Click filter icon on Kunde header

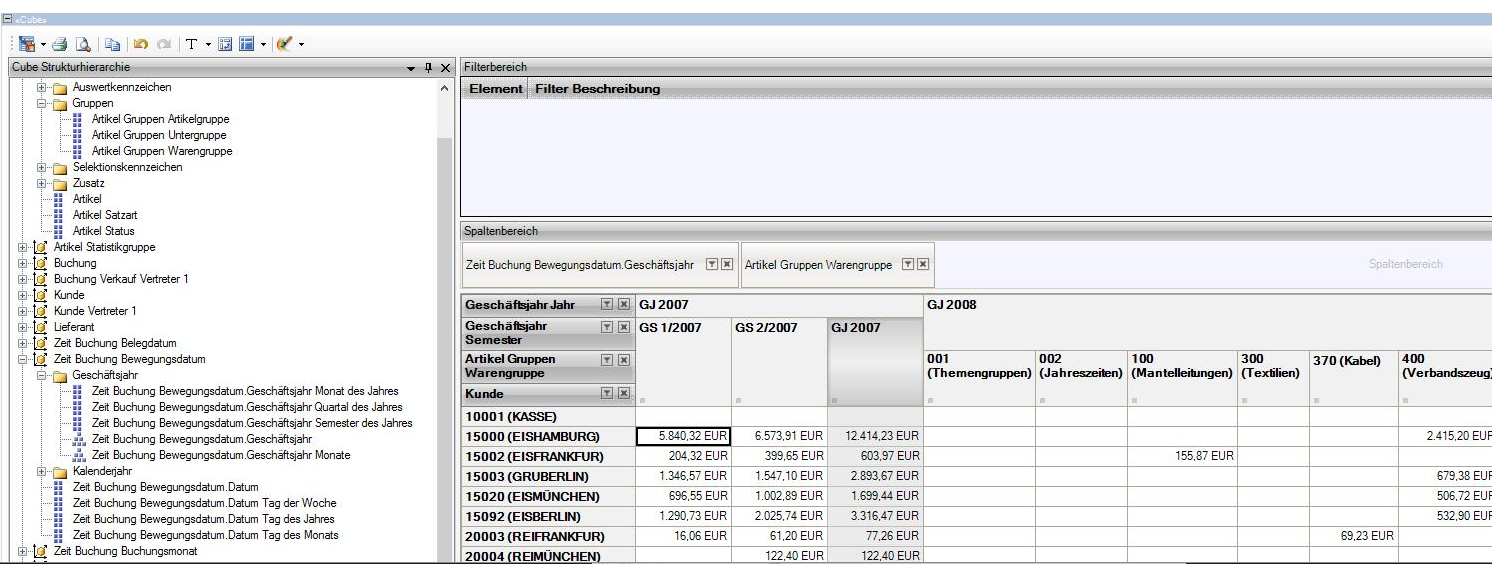[607, 394]
